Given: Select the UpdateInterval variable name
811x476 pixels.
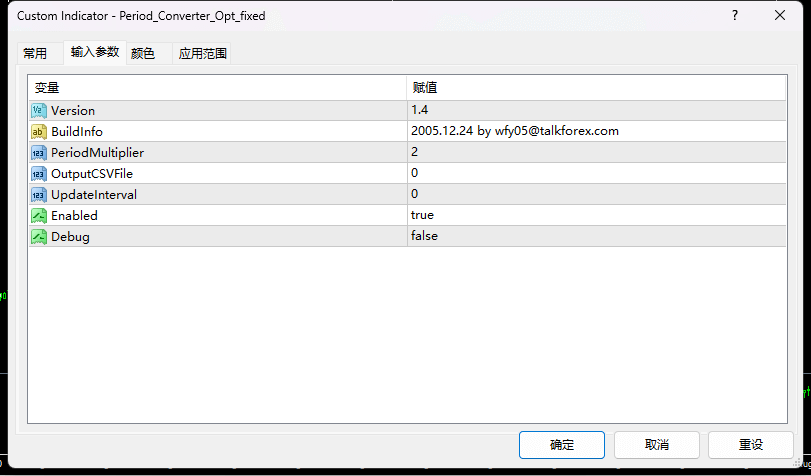Looking at the screenshot, I should coord(94,195).
